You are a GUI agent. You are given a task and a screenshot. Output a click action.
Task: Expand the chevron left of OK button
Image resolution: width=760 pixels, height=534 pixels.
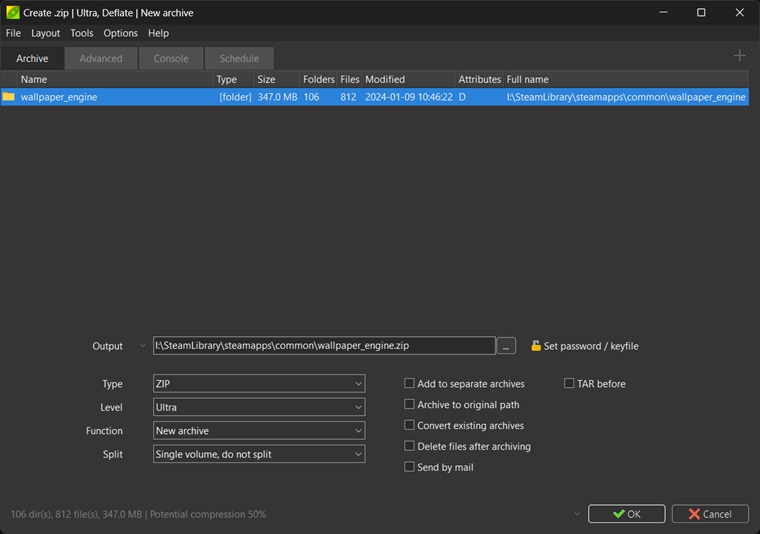pyautogui.click(x=577, y=514)
